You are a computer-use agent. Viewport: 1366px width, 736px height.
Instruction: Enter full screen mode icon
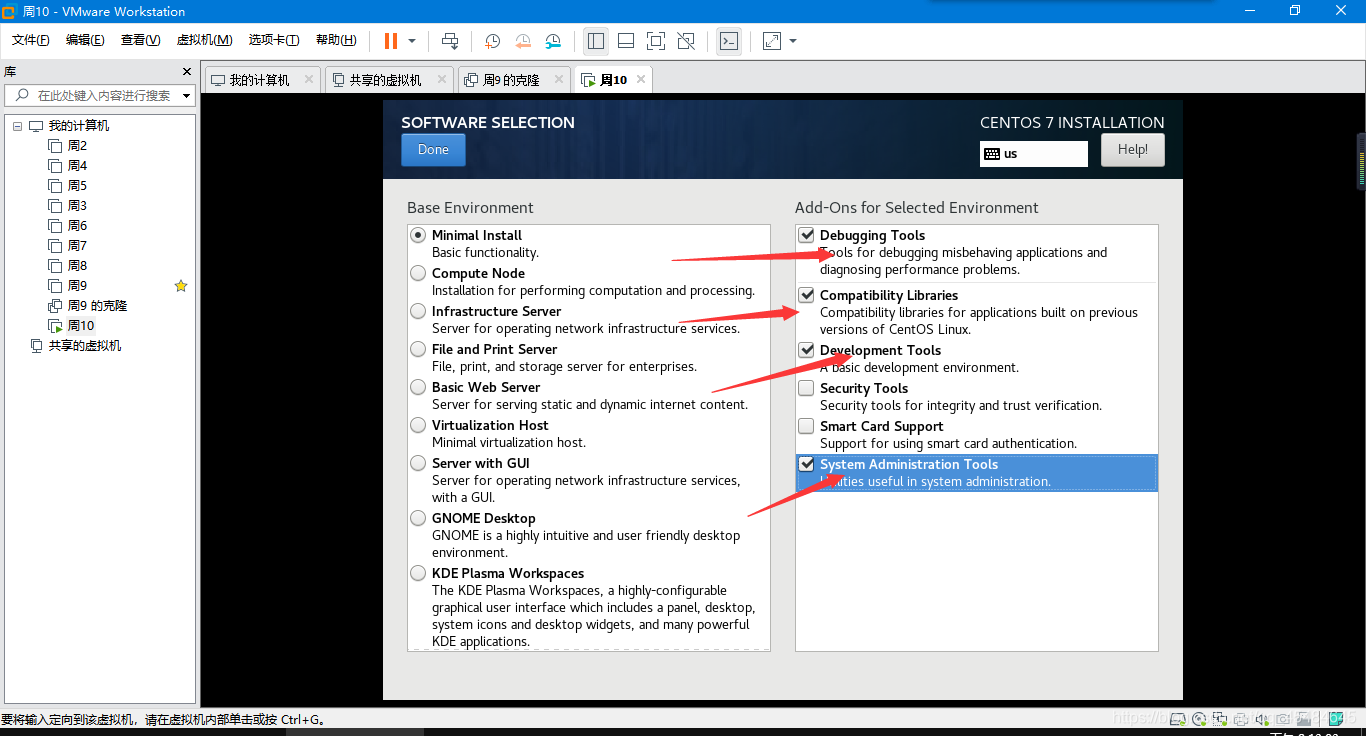tap(656, 41)
